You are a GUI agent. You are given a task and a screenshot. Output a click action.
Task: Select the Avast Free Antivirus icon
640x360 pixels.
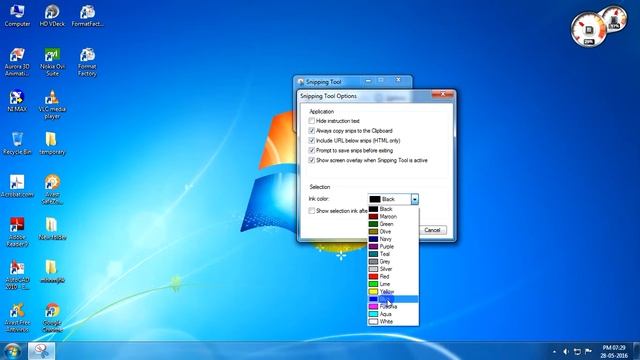(17, 318)
